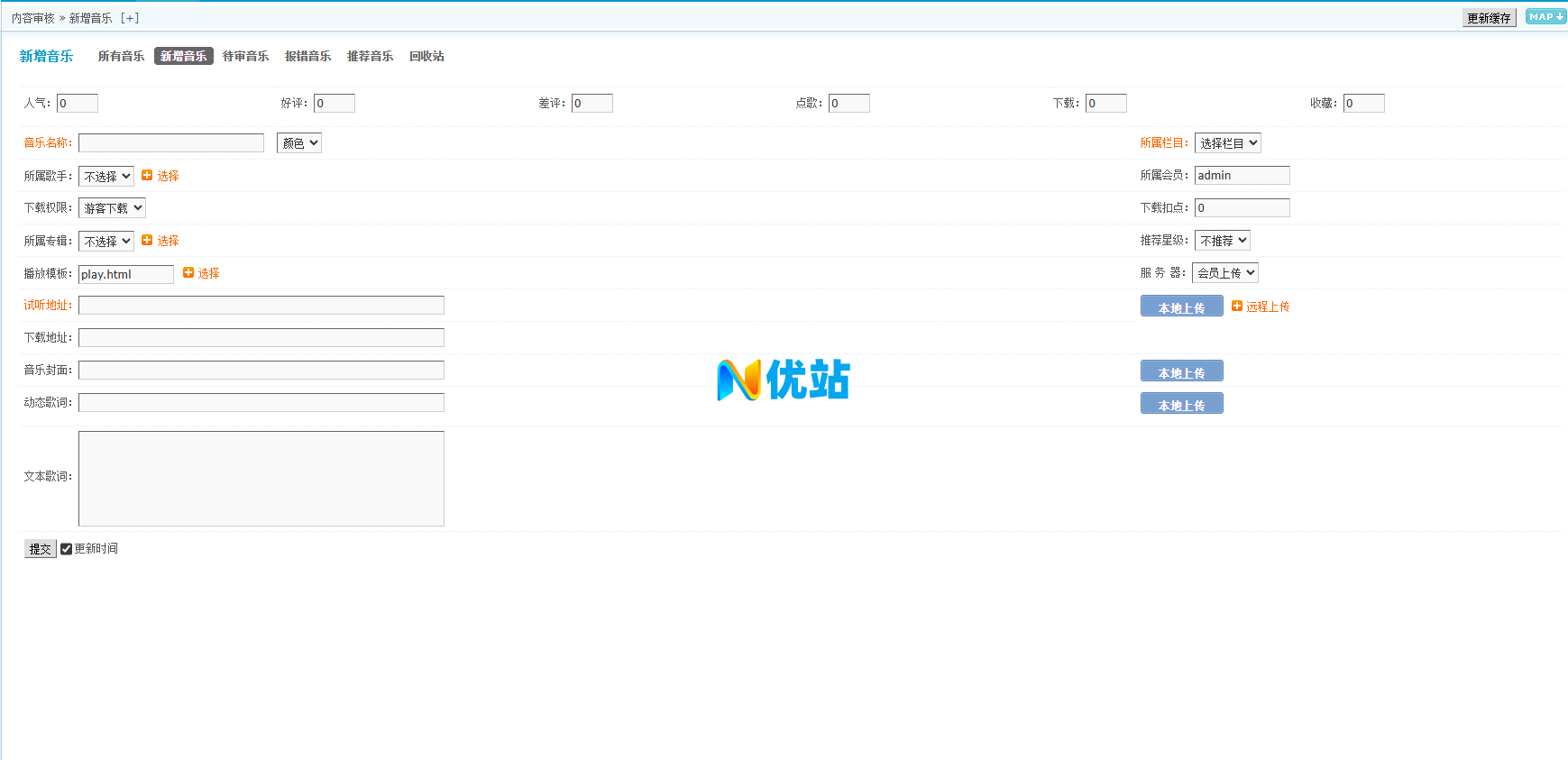
Task: Click 本地上传 button for 试听地址
Action: point(1181,307)
